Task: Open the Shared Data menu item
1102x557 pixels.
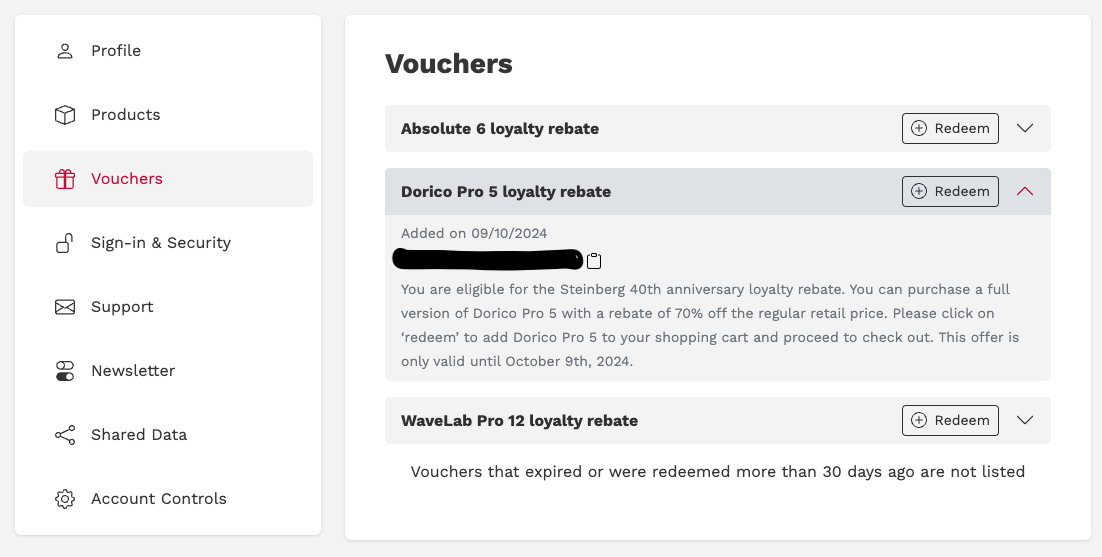Action: click(x=168, y=435)
